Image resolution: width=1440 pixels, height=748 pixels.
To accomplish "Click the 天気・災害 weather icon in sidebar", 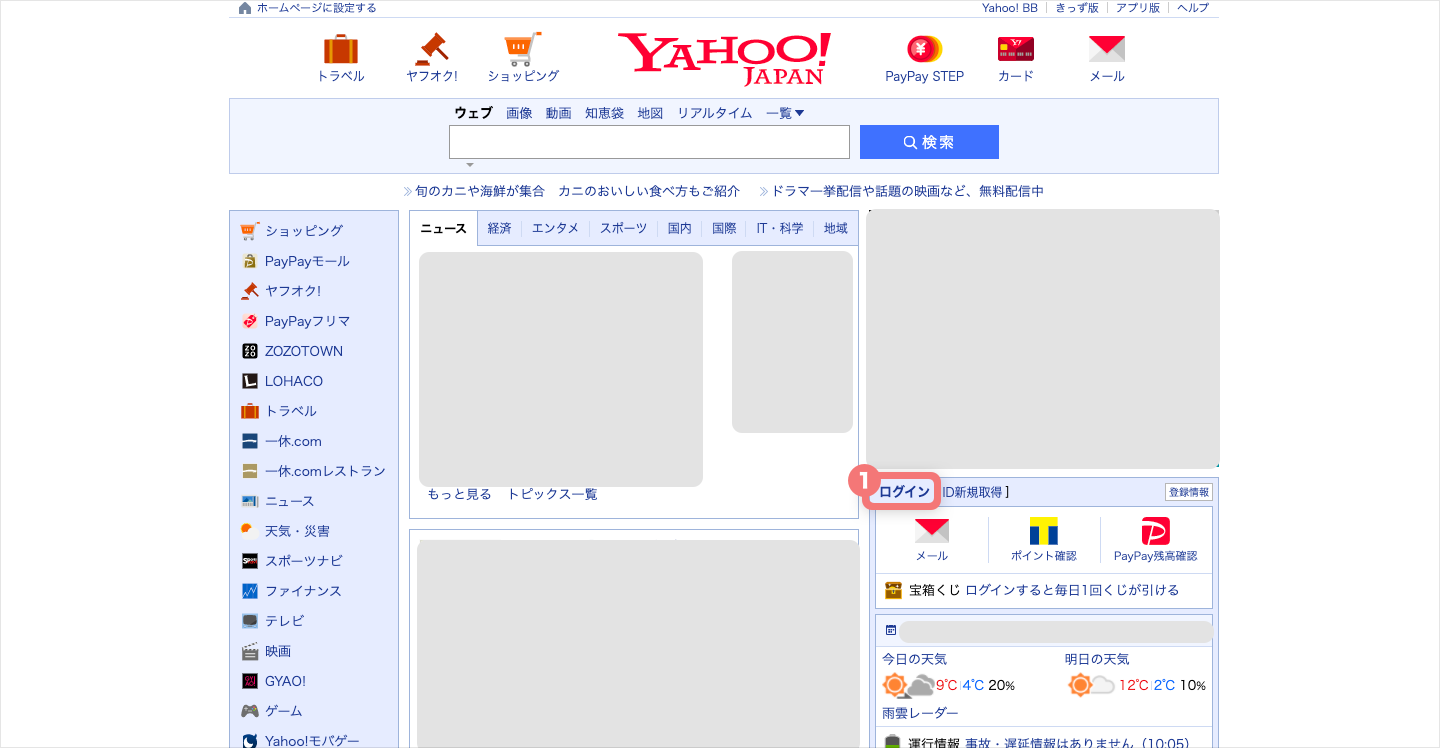I will point(250,531).
